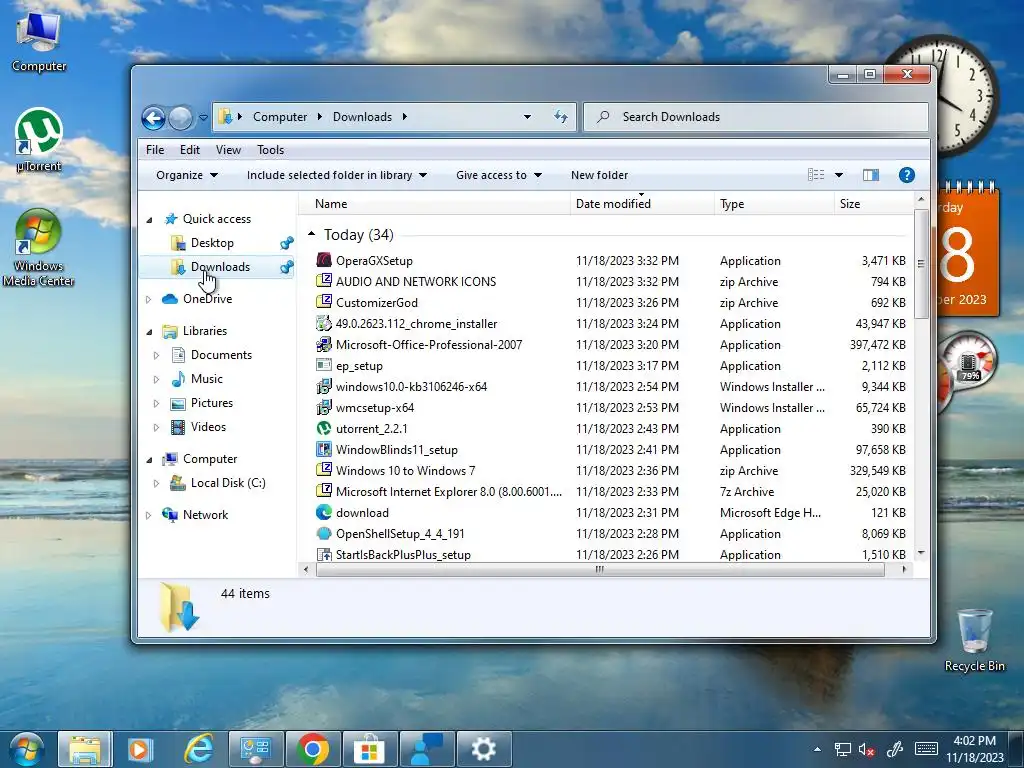This screenshot has height=768, width=1024.
Task: Collapse the Quick access tree node
Action: pos(150,220)
